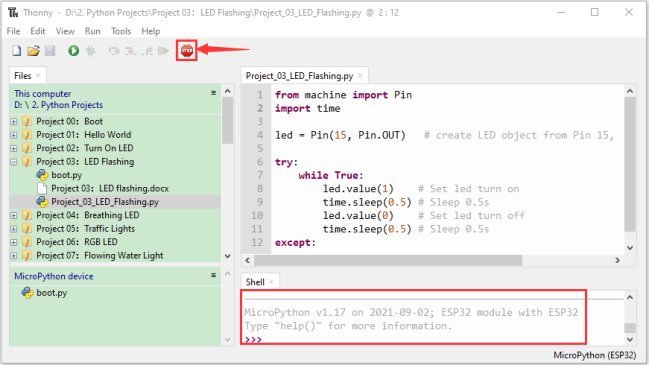Viewport: 649px width, 366px height.
Task: Click the Python icon next to Project_03_LED_Flashing.py
Action: (42, 202)
